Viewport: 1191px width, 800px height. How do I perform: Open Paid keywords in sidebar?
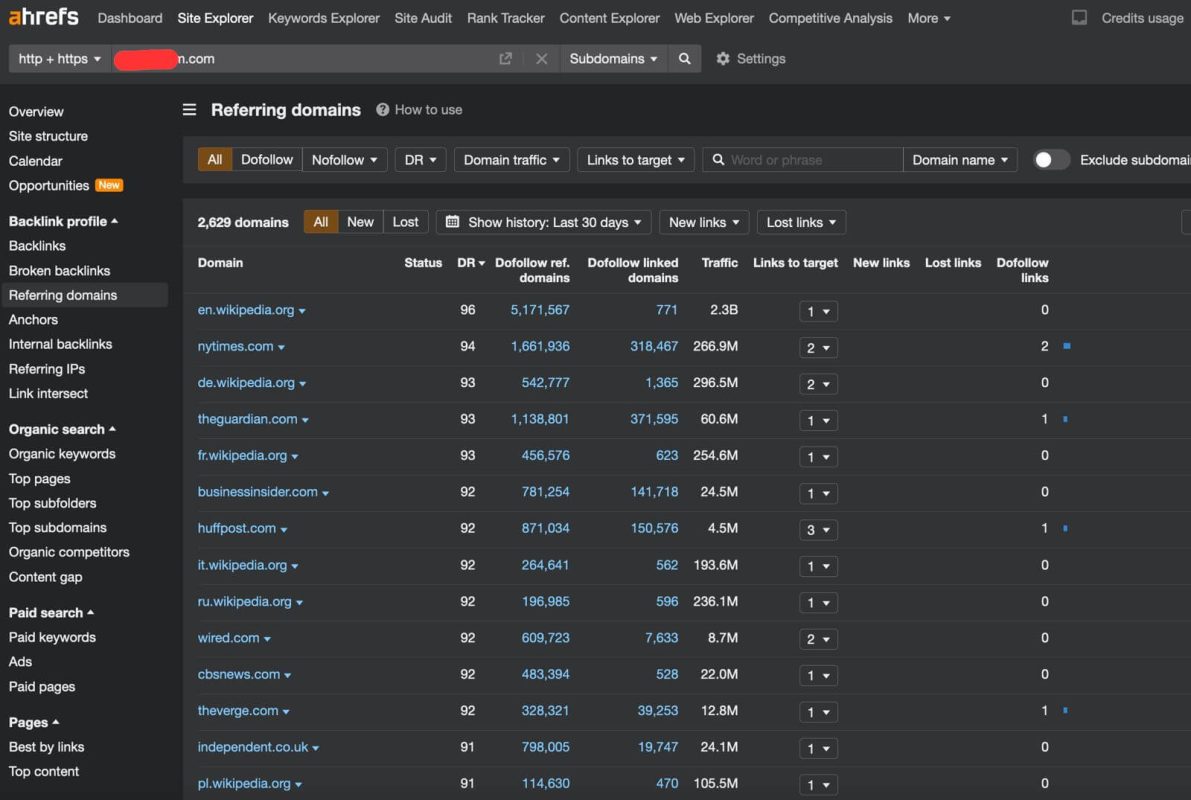pyautogui.click(x=52, y=637)
